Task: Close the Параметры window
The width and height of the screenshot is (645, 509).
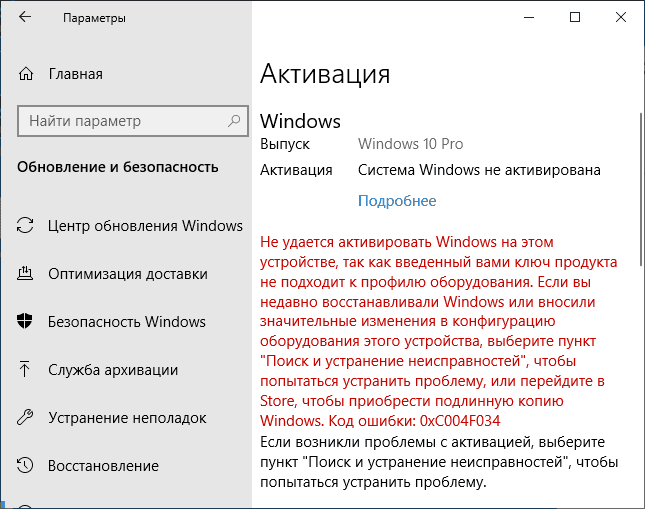Action: pyautogui.click(x=621, y=17)
